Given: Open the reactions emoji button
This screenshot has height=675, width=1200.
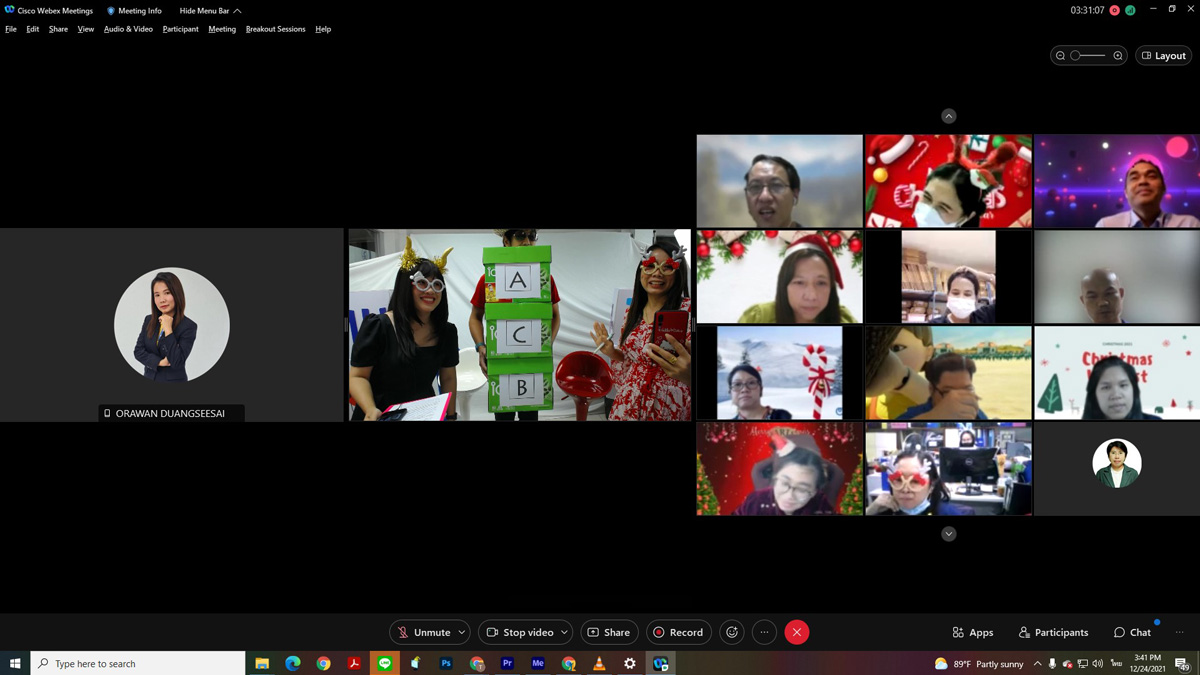Looking at the screenshot, I should pyautogui.click(x=732, y=632).
